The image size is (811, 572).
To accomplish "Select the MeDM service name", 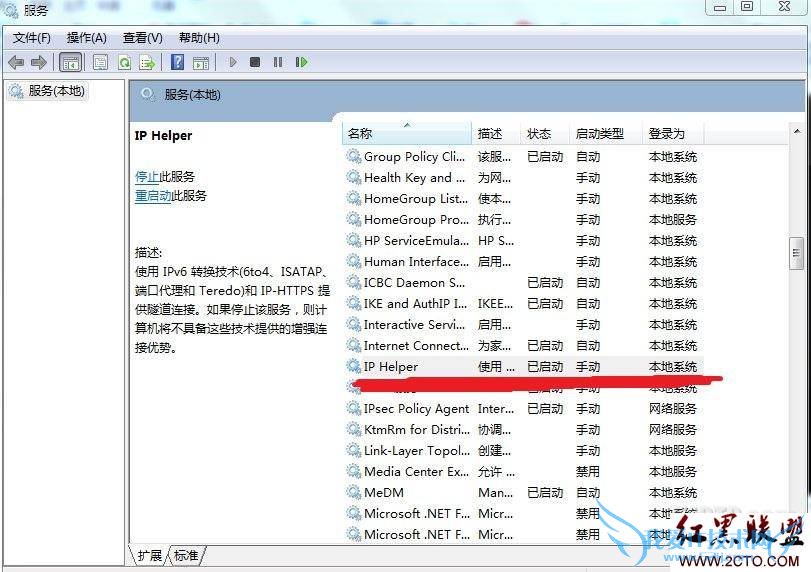I will pyautogui.click(x=384, y=493).
